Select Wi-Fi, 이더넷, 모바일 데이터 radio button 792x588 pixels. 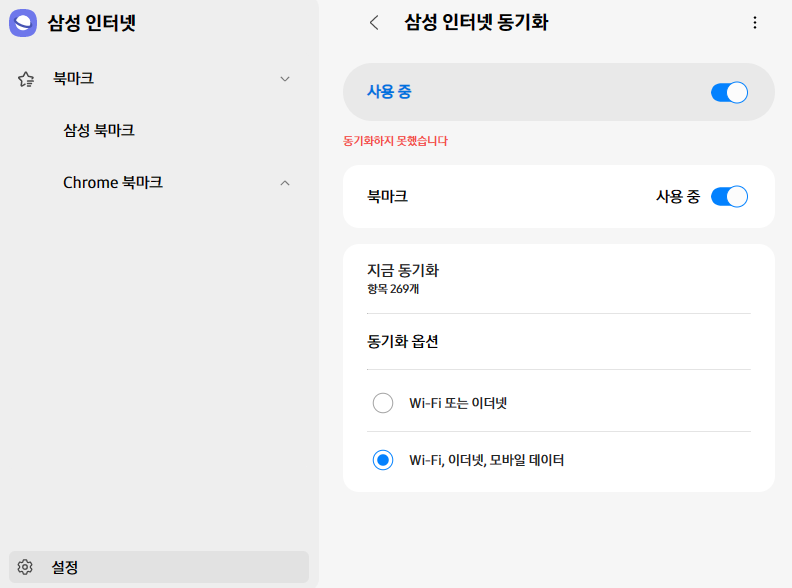pos(383,460)
